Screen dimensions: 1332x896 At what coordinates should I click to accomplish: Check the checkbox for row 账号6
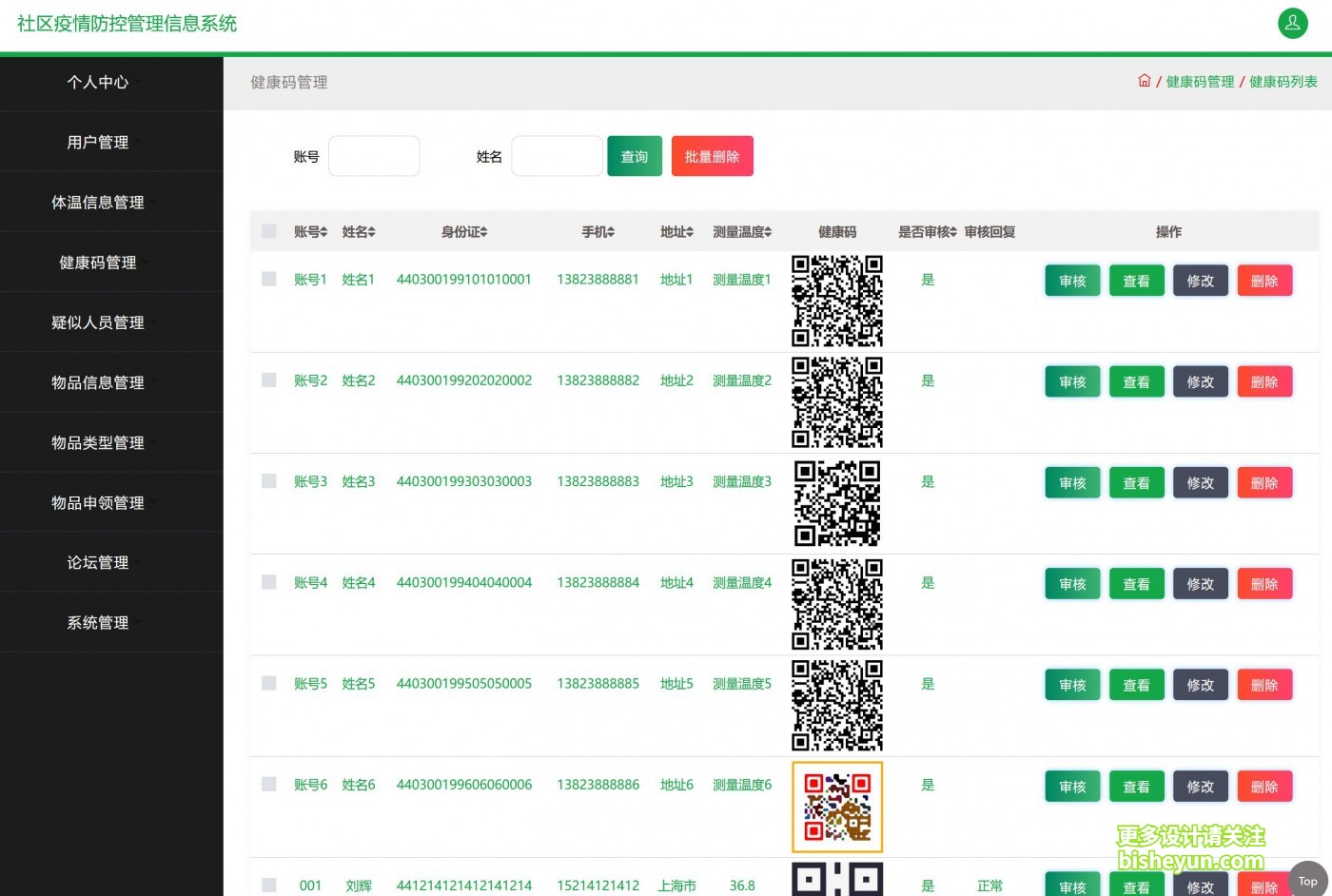click(x=269, y=785)
